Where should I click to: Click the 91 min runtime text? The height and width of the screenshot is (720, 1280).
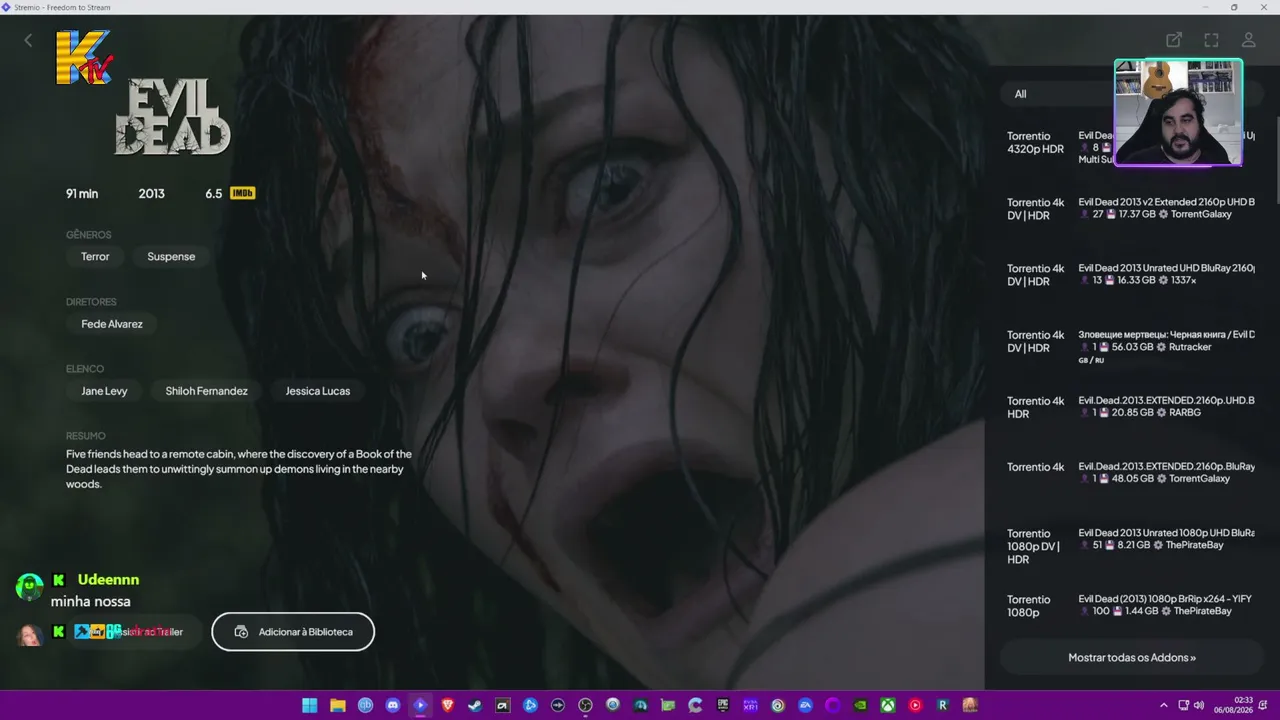(x=82, y=193)
